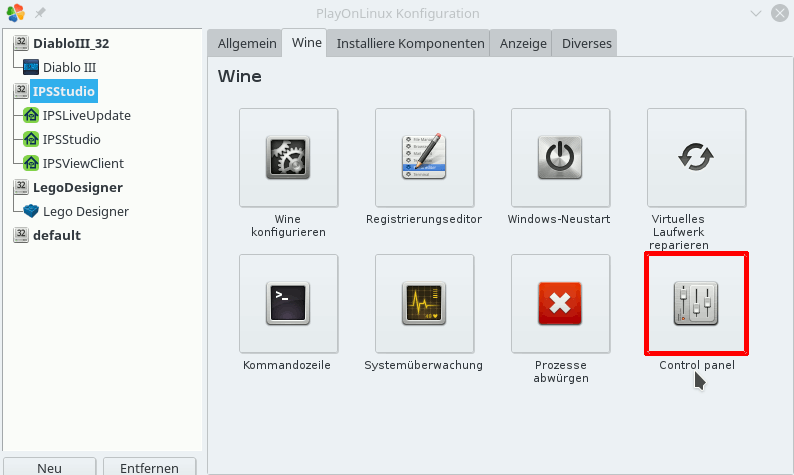Click the Windows-Neustart label
Image resolution: width=794 pixels, height=475 pixels.
click(559, 219)
